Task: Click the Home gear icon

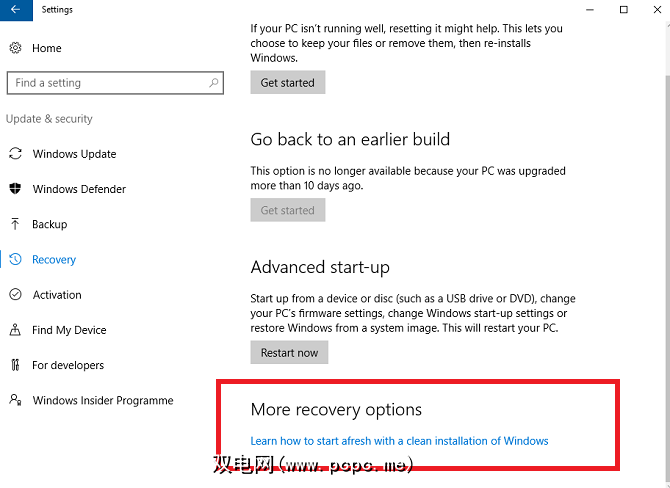Action: point(15,48)
